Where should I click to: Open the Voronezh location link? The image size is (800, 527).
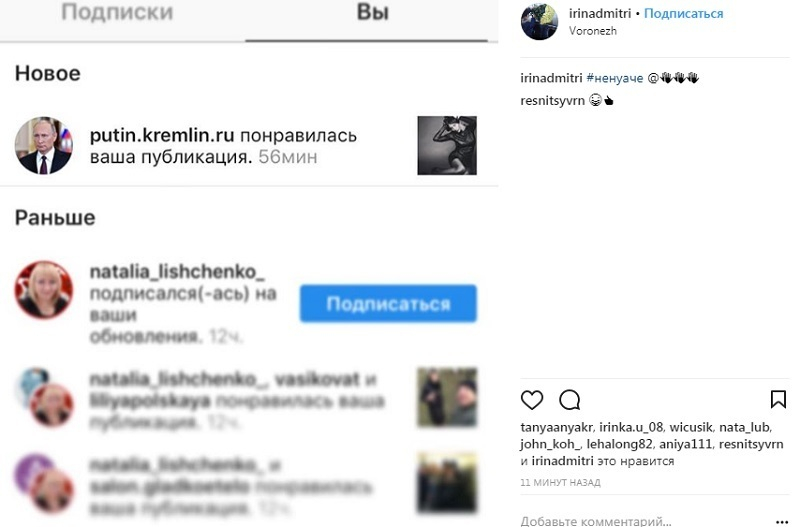click(593, 31)
